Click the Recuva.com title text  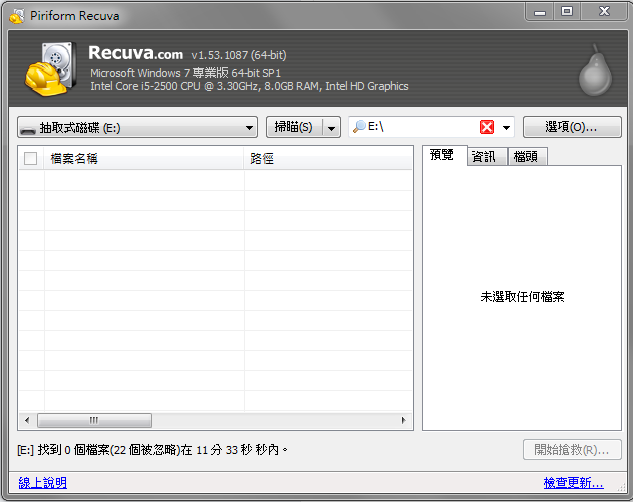pyautogui.click(x=135, y=53)
